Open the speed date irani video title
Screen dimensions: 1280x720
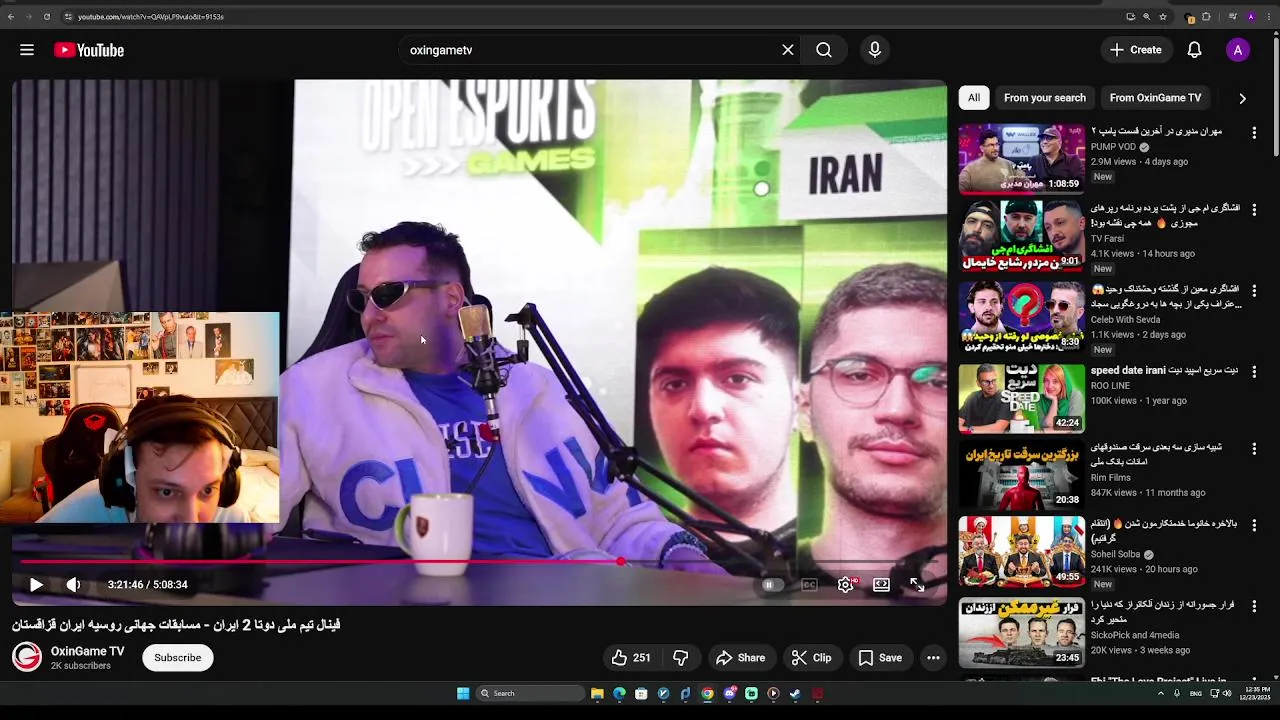[1164, 370]
